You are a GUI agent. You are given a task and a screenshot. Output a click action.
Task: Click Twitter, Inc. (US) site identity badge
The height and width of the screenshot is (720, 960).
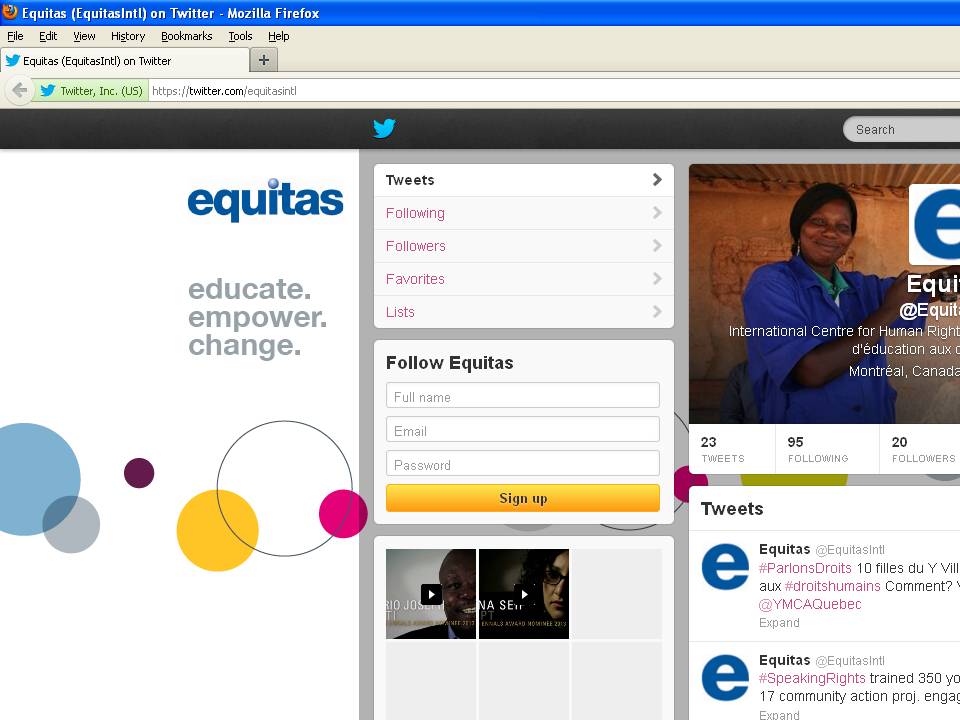pos(91,91)
